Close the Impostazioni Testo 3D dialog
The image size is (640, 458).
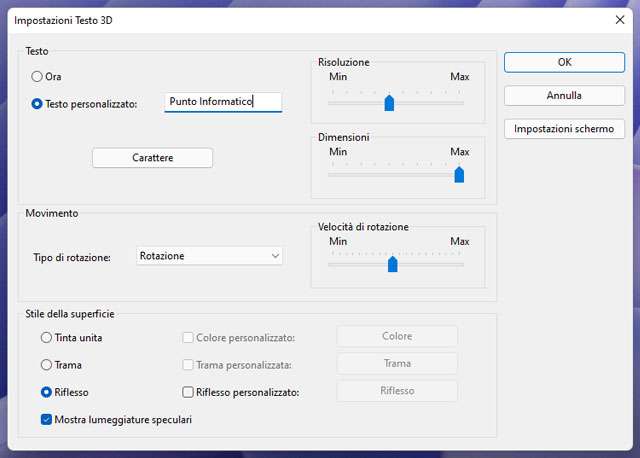pyautogui.click(x=617, y=19)
